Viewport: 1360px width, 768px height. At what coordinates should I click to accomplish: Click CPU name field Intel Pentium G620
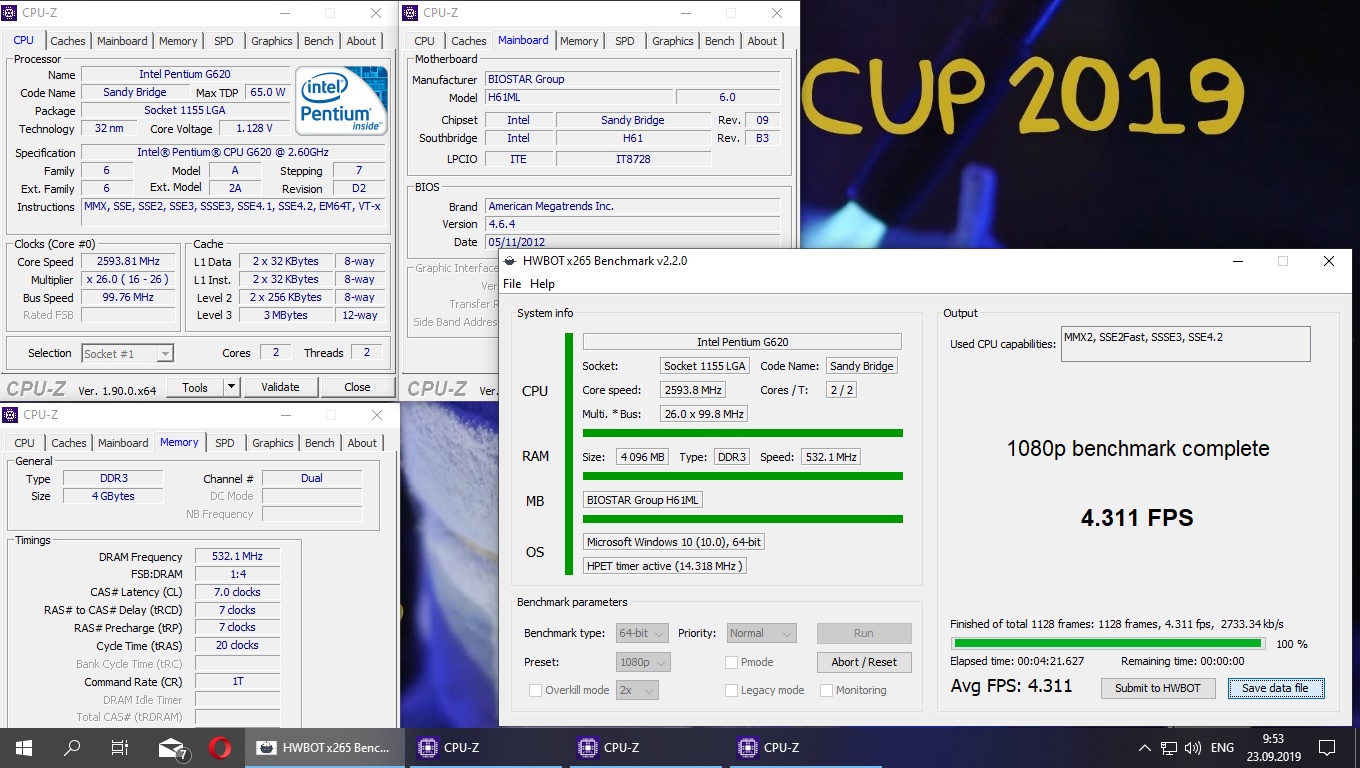187,75
